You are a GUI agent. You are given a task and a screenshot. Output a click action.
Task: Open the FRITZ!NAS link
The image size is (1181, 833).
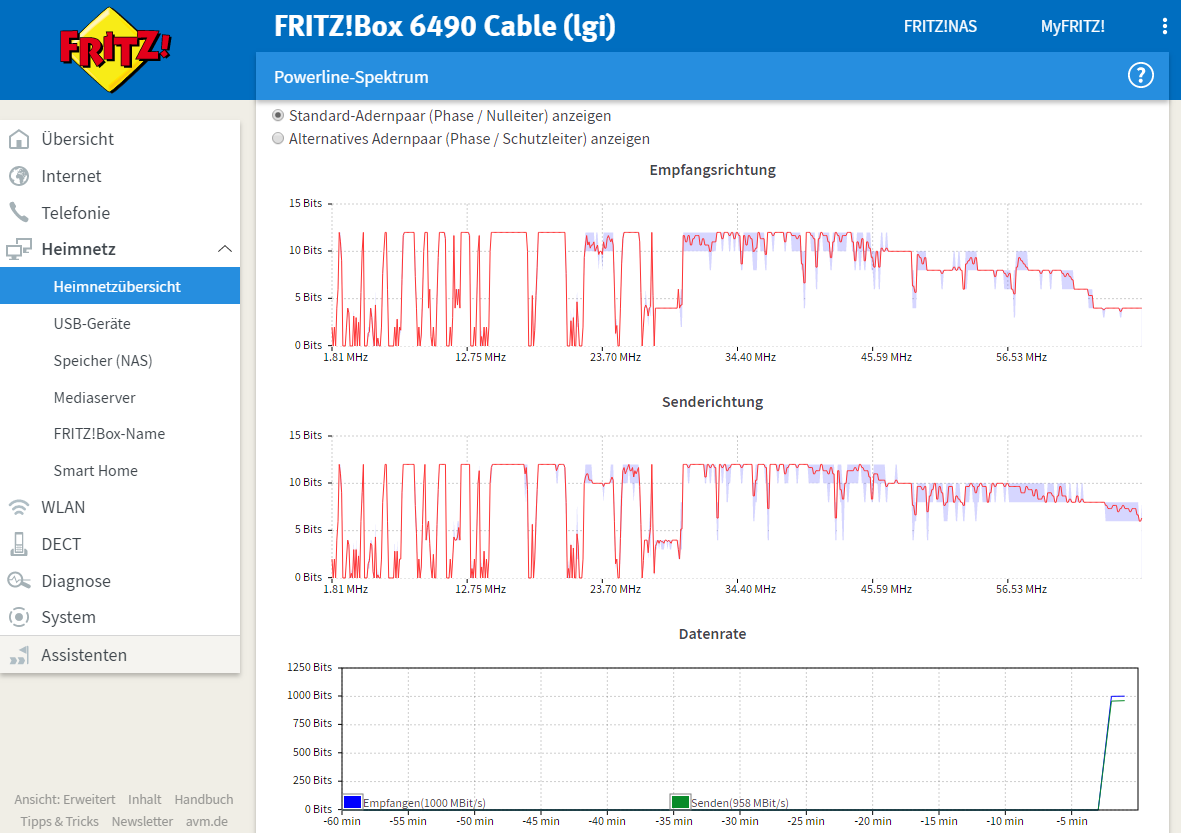coord(940,26)
